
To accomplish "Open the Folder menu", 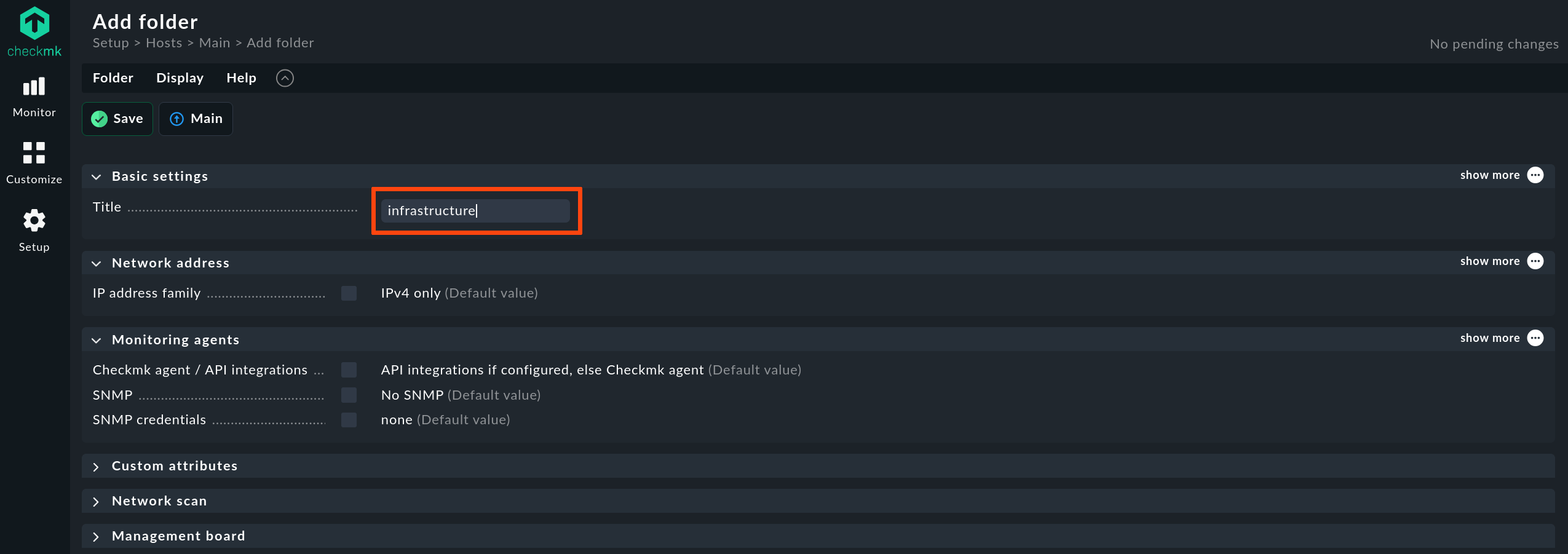I will 113,78.
